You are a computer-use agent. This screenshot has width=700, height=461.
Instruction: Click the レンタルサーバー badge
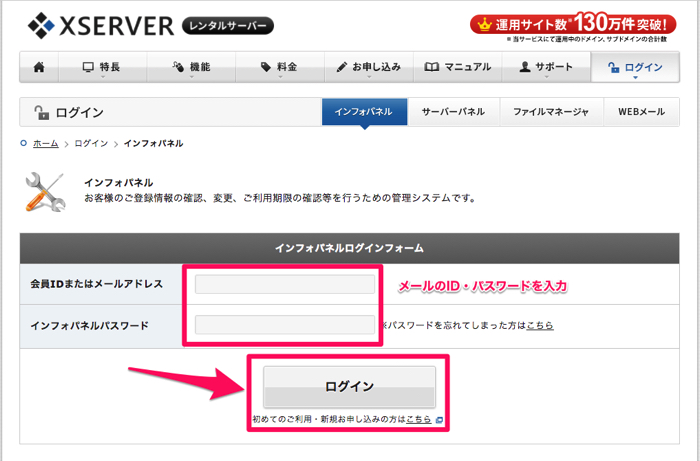pos(228,26)
